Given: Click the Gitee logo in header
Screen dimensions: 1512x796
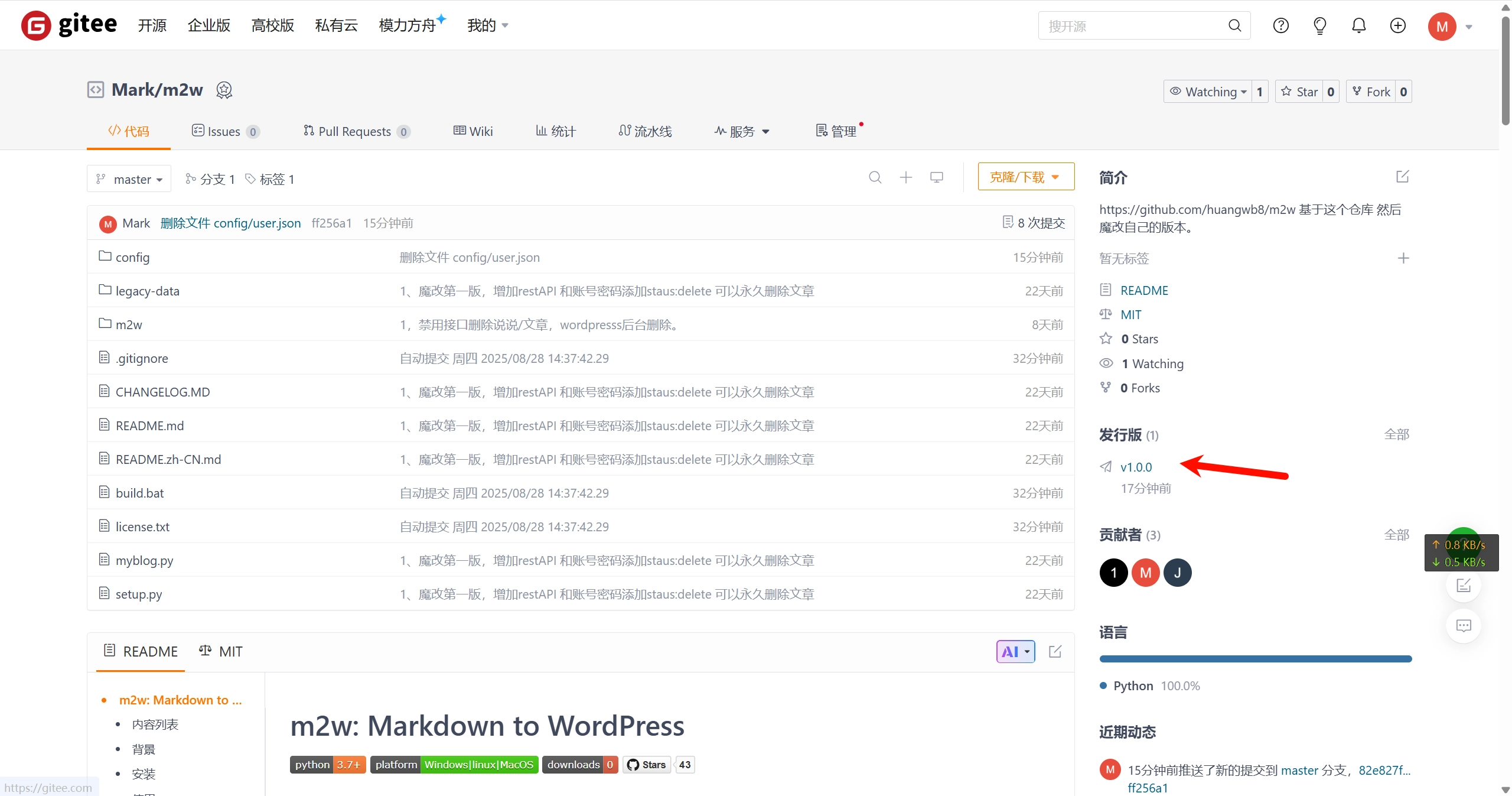Looking at the screenshot, I should (69, 25).
